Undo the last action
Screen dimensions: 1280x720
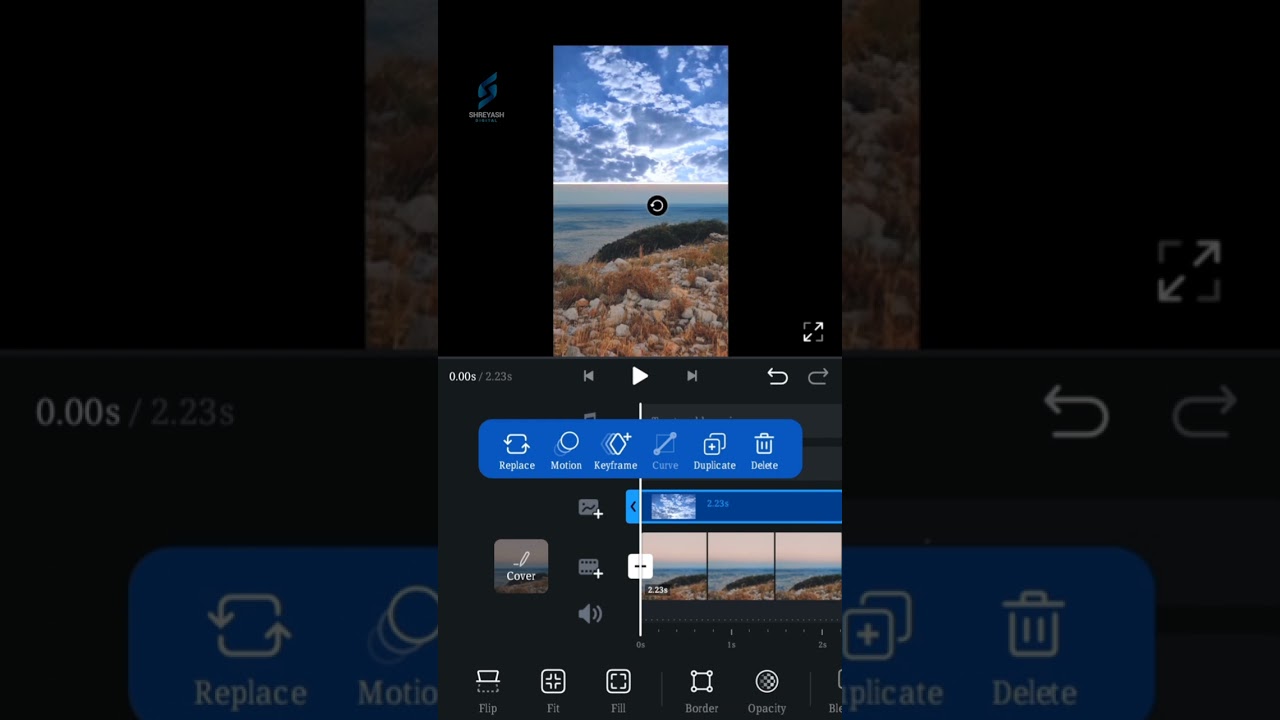pos(777,376)
